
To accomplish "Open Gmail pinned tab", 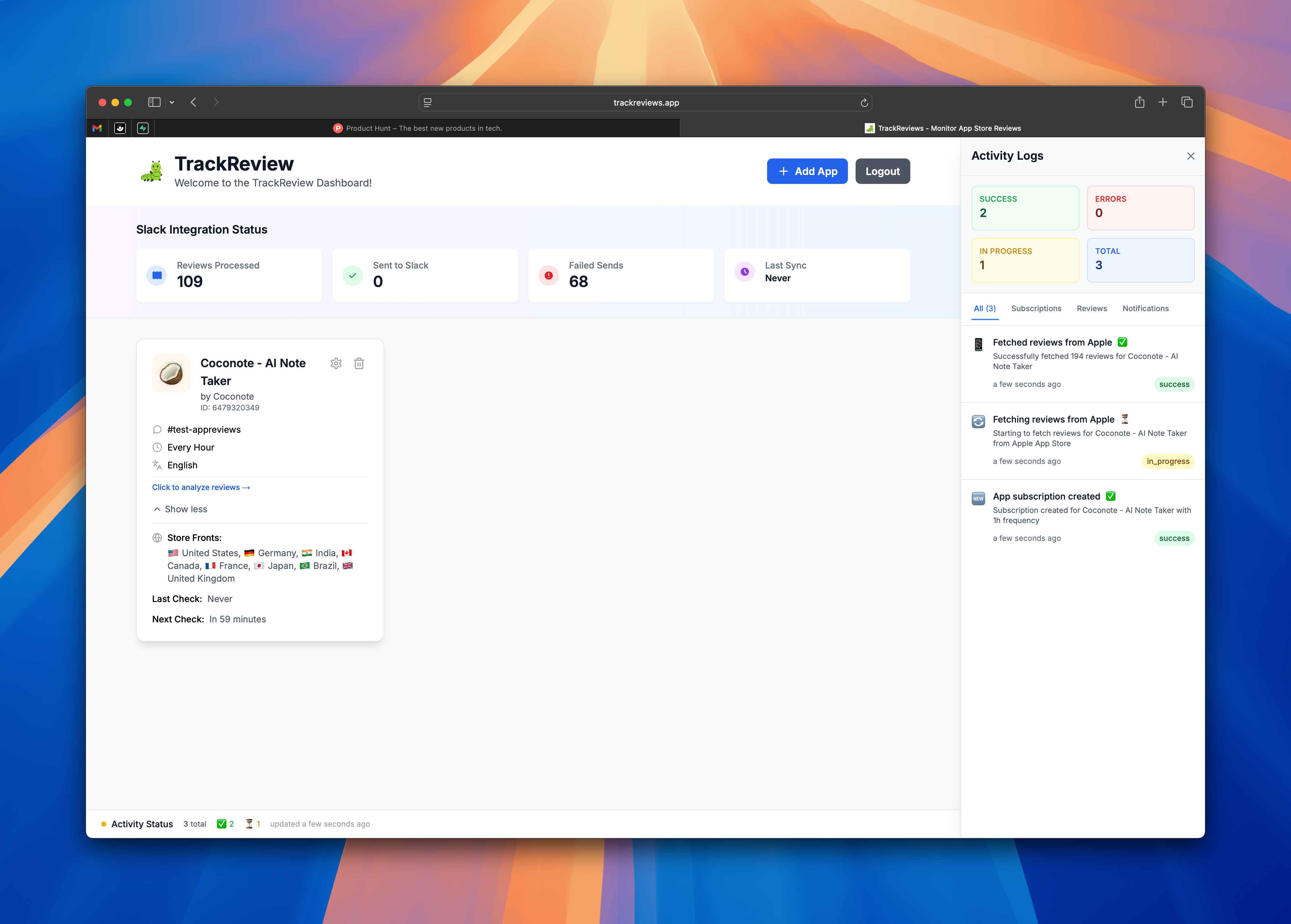I will [x=97, y=128].
